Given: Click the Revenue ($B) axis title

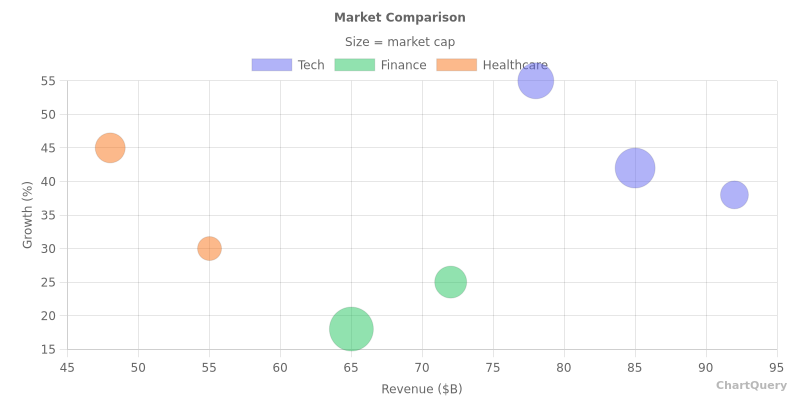Looking at the screenshot, I should [422, 389].
